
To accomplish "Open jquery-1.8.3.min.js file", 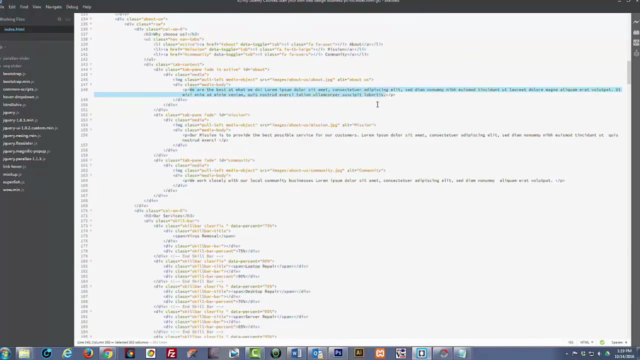I will [x=20, y=120].
